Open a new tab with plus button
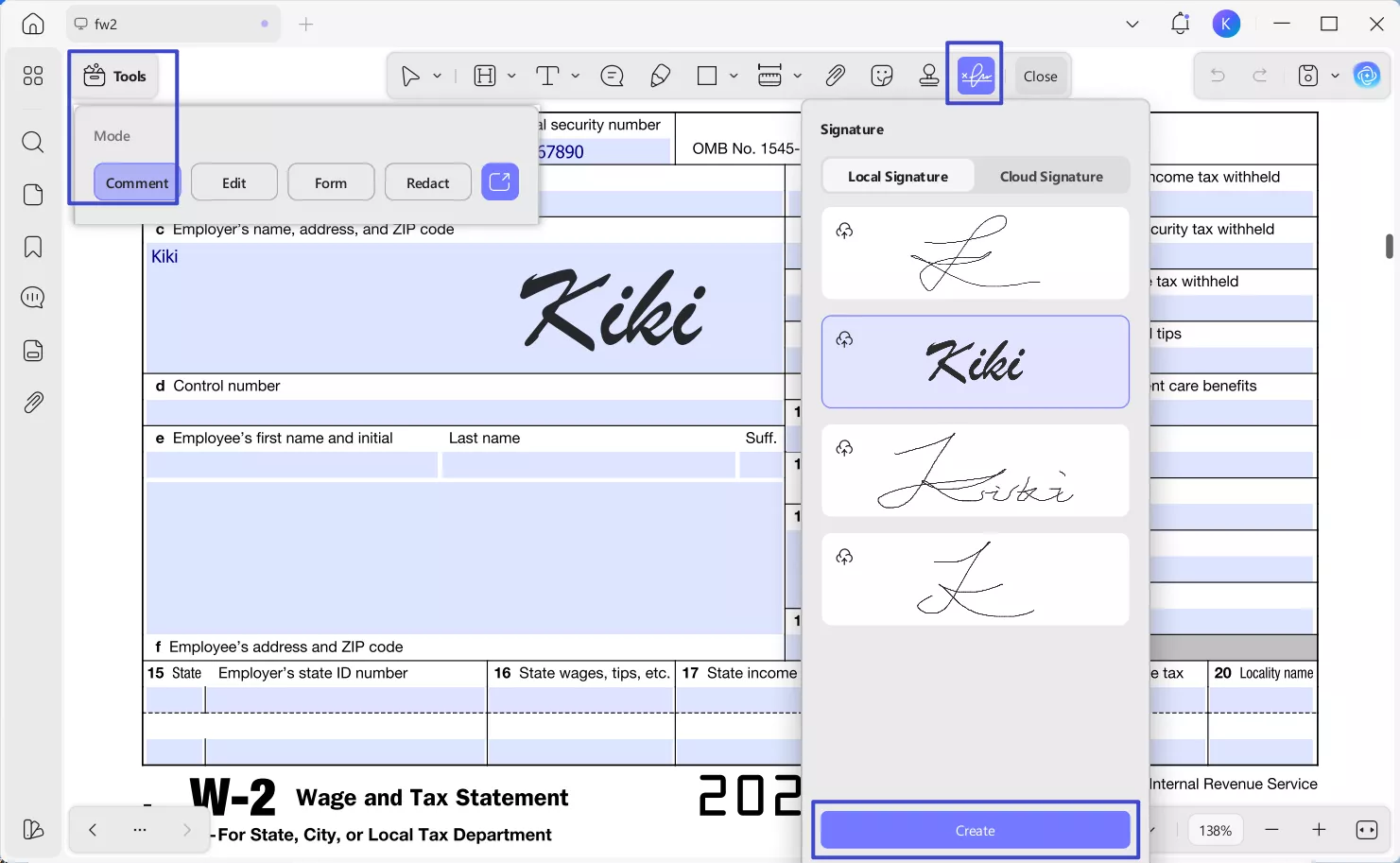 (306, 25)
